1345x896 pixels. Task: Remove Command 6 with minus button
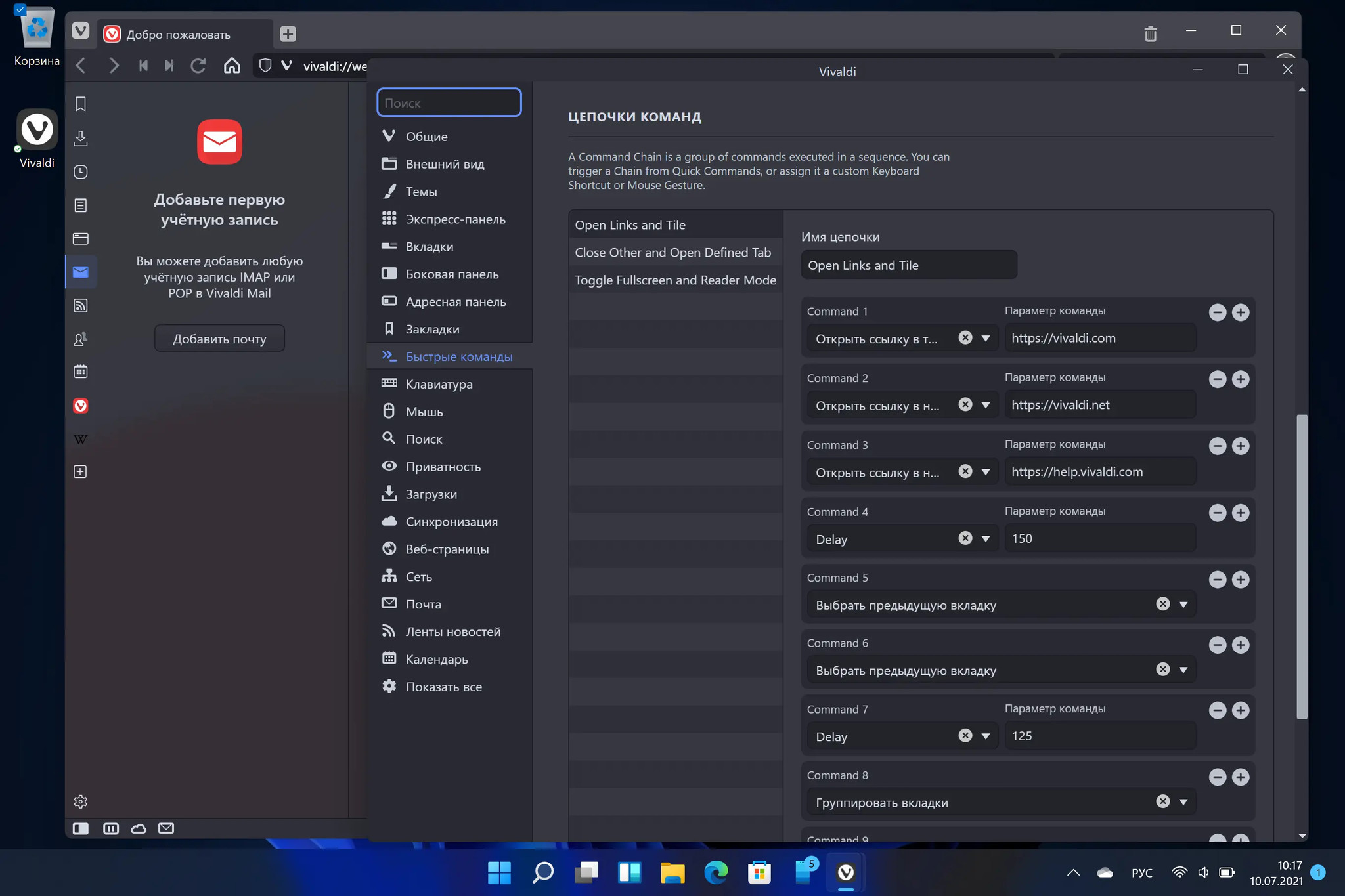(1217, 644)
